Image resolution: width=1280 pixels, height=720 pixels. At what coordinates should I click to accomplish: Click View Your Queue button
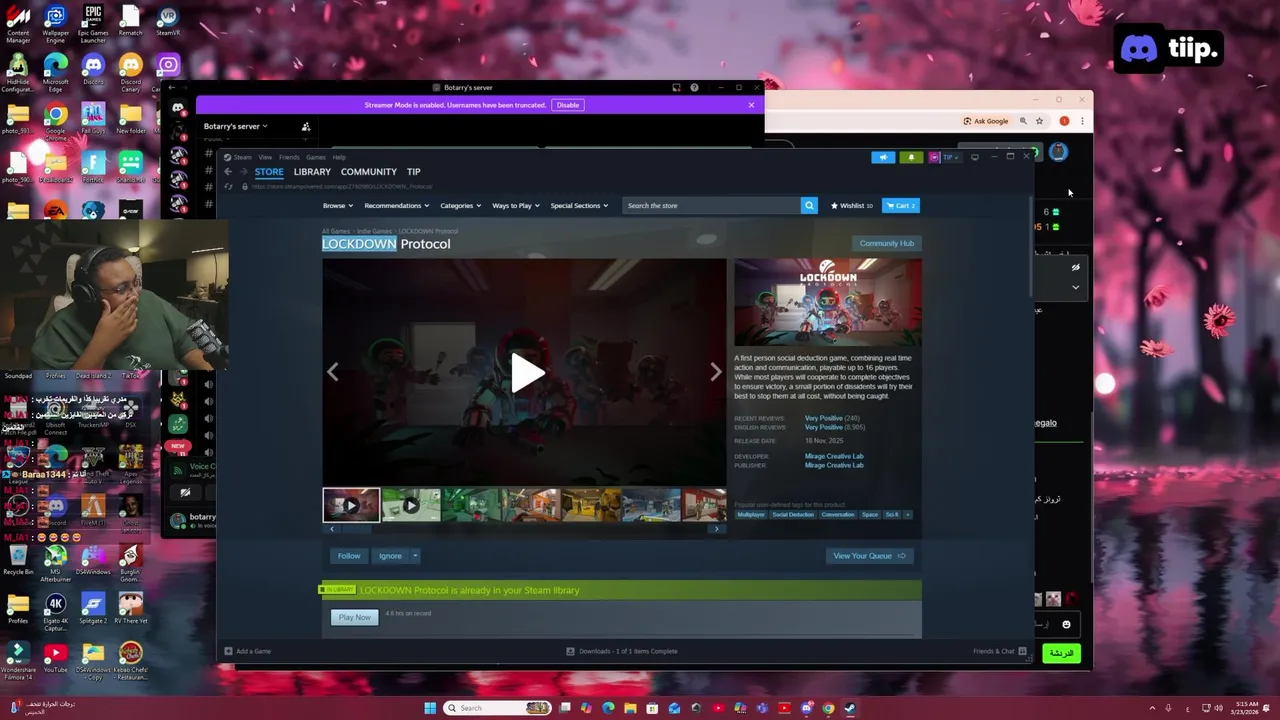click(869, 556)
